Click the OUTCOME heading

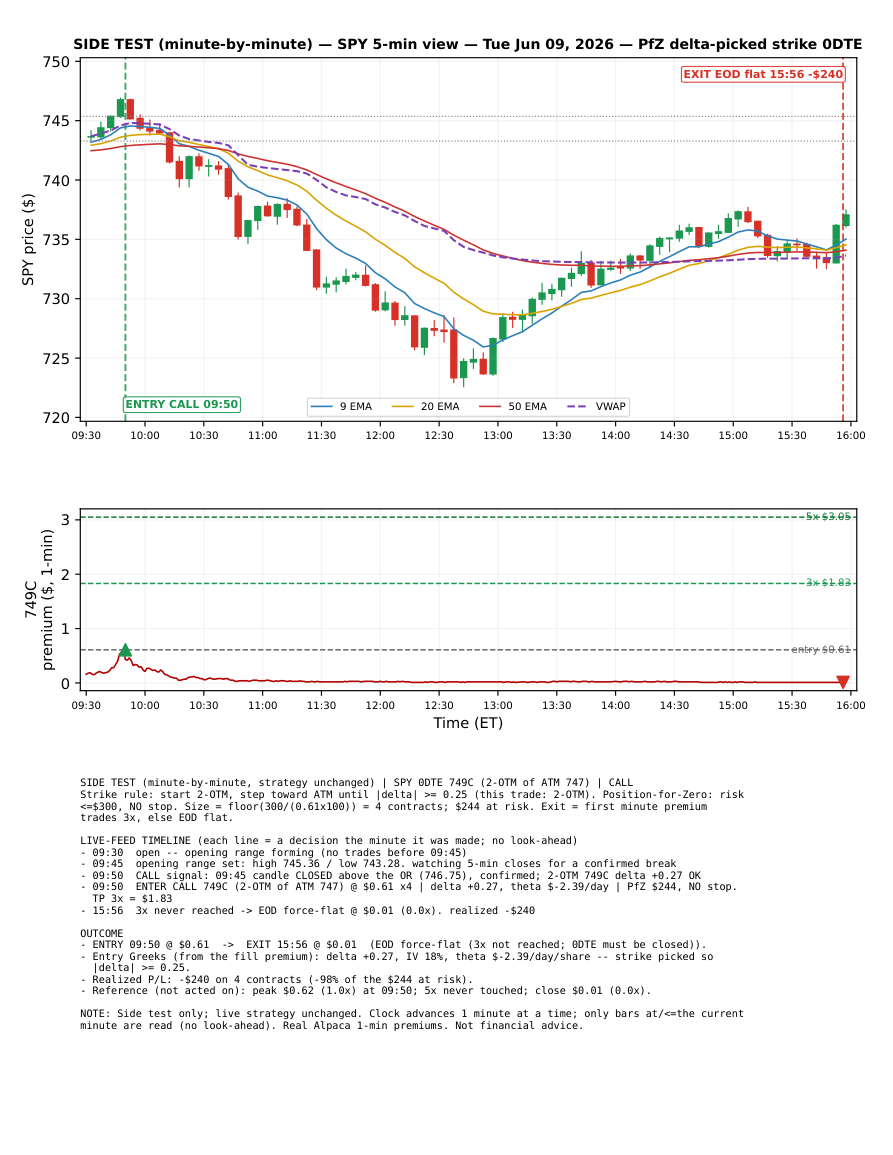pos(102,933)
